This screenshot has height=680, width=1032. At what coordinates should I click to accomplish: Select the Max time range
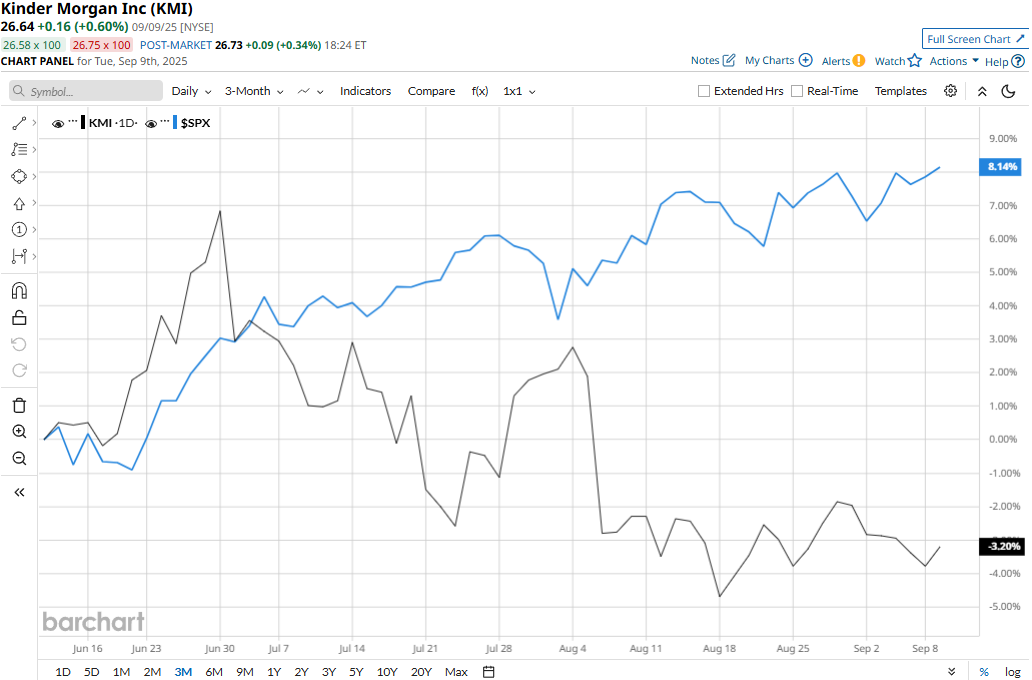tap(456, 672)
